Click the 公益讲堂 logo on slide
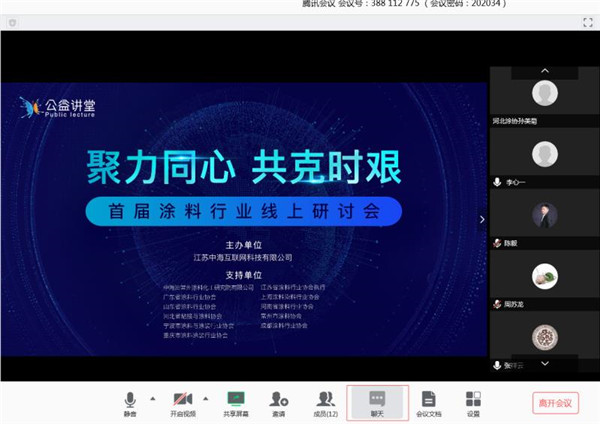Viewport: 600px width, 424px height. click(x=56, y=106)
